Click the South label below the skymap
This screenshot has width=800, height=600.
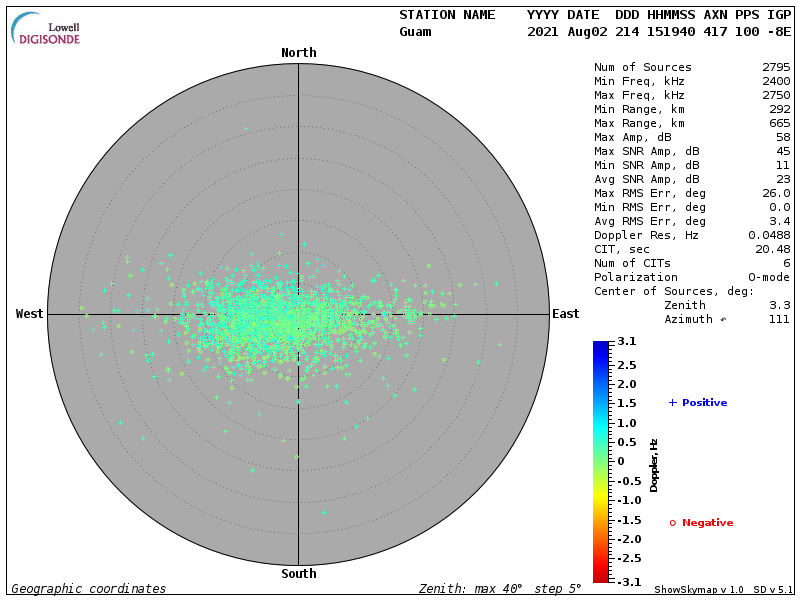(x=298, y=574)
